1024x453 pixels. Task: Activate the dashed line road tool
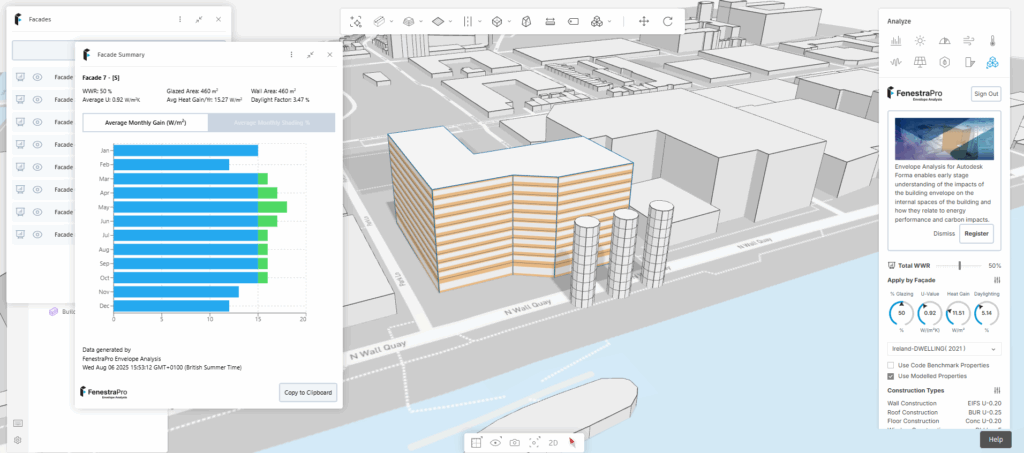[468, 22]
